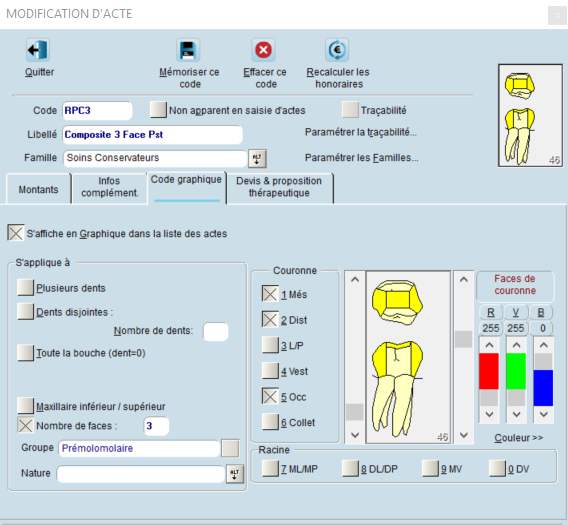Click the Mémoriser ce code floppy icon
Viewport: 568px width, 525px height.
click(188, 50)
